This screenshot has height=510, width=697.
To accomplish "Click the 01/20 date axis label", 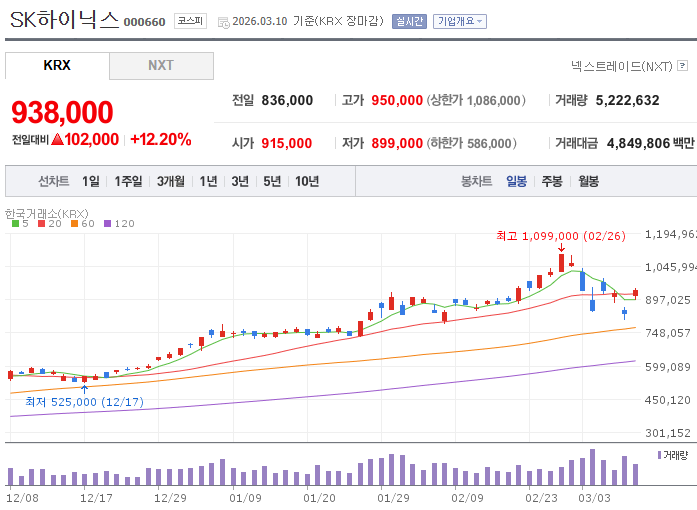I will (319, 498).
